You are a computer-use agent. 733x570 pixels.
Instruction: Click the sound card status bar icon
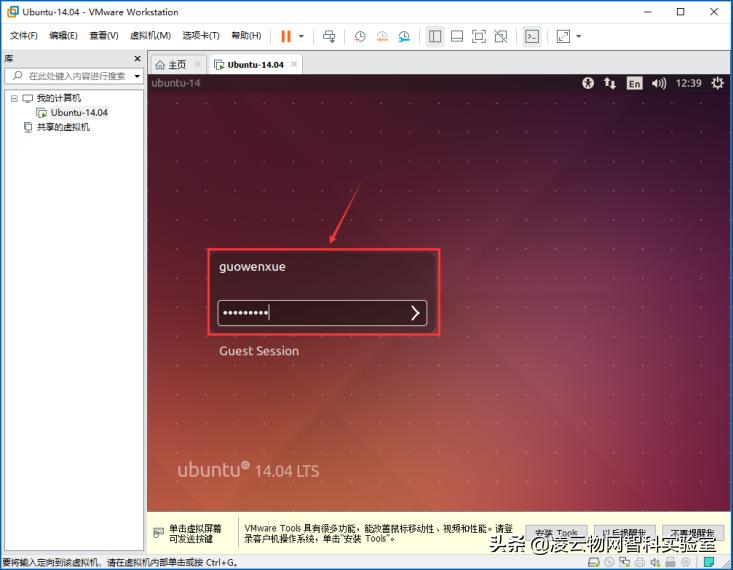pos(655,562)
